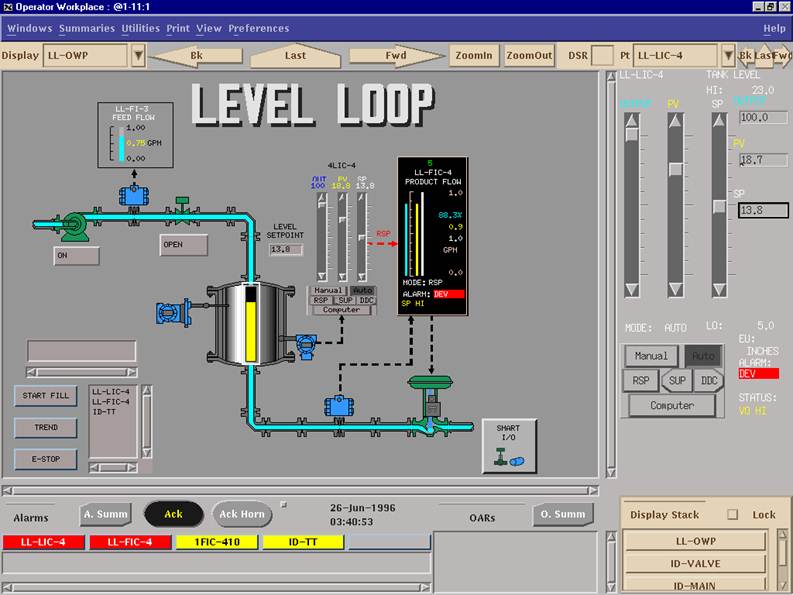This screenshot has height=595, width=793.
Task: Toggle the Lock checkbox in Display Stack
Action: 733,515
